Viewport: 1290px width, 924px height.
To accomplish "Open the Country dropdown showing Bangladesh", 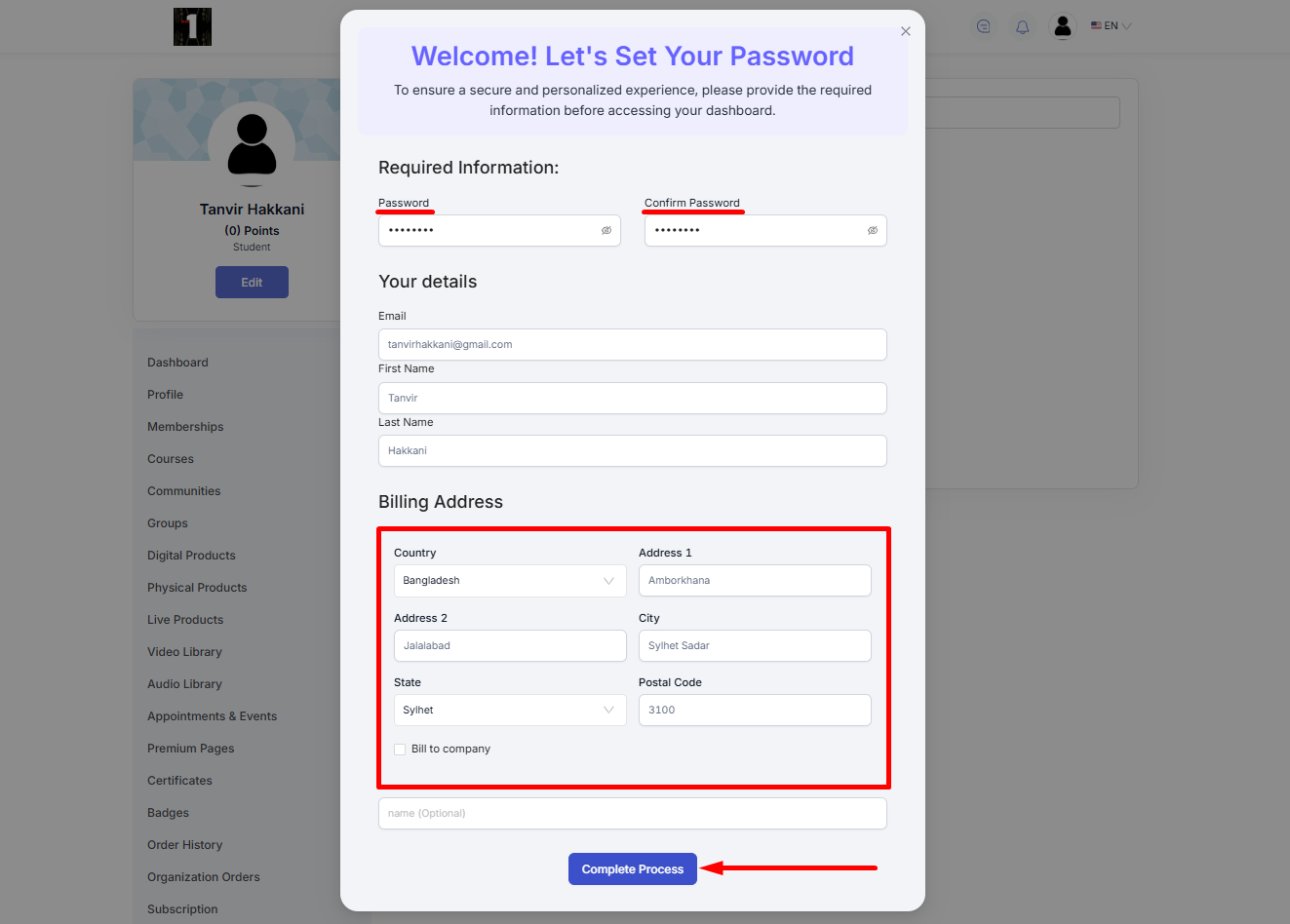I will [510, 581].
